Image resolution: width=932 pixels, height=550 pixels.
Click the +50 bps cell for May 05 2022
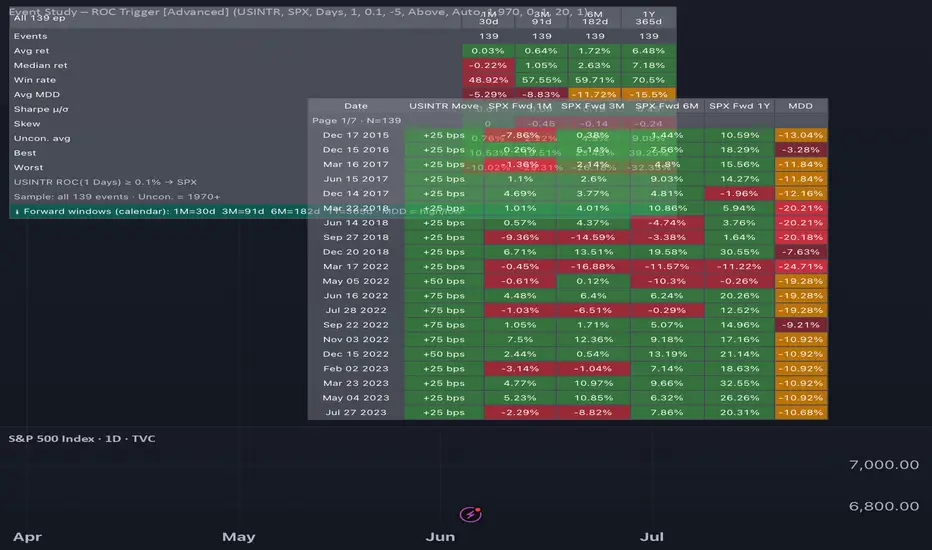point(443,281)
